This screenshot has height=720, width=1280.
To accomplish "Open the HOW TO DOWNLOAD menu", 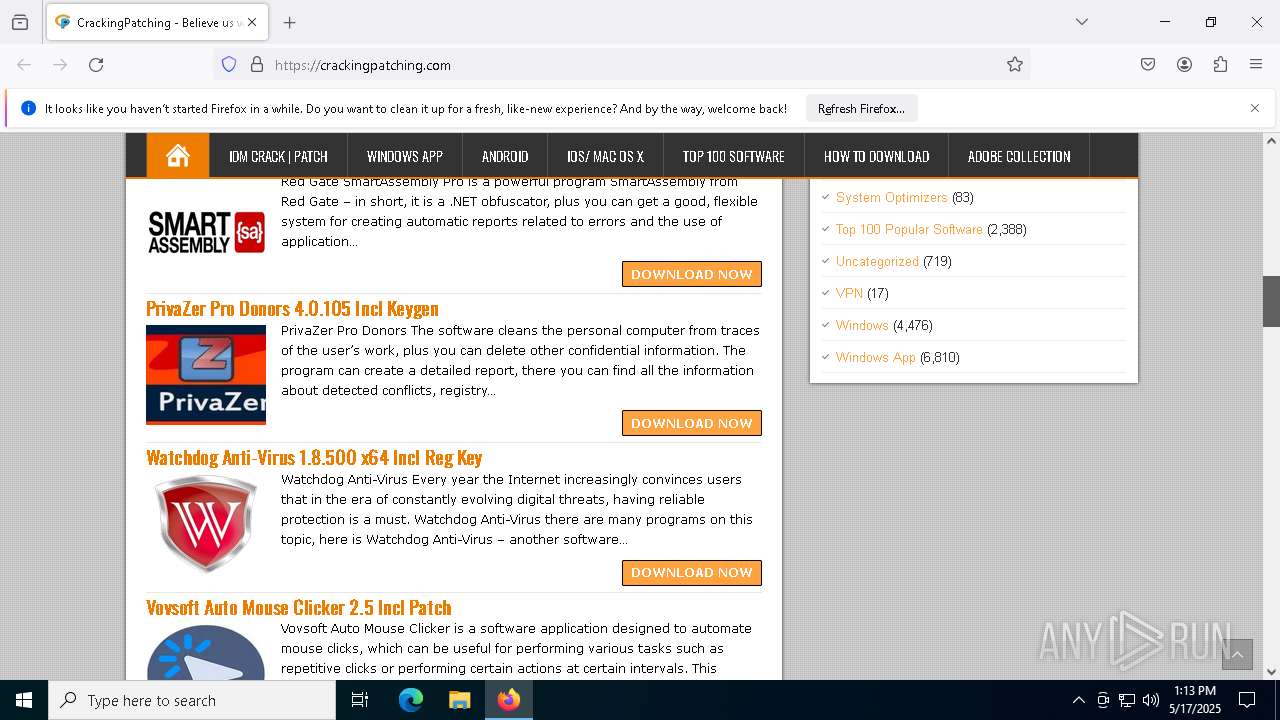I will [x=876, y=156].
